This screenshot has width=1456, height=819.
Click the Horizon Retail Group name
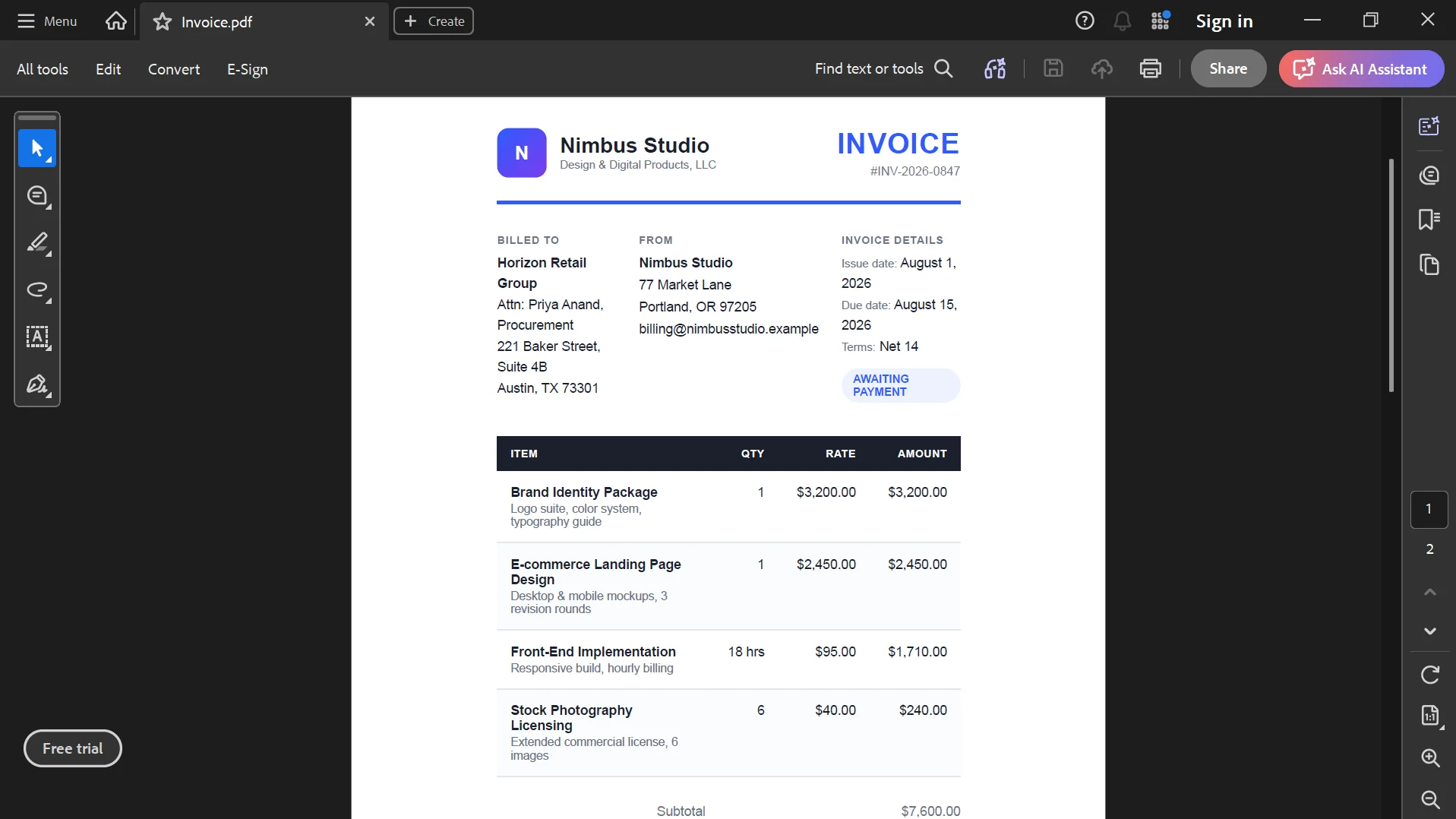coord(542,273)
